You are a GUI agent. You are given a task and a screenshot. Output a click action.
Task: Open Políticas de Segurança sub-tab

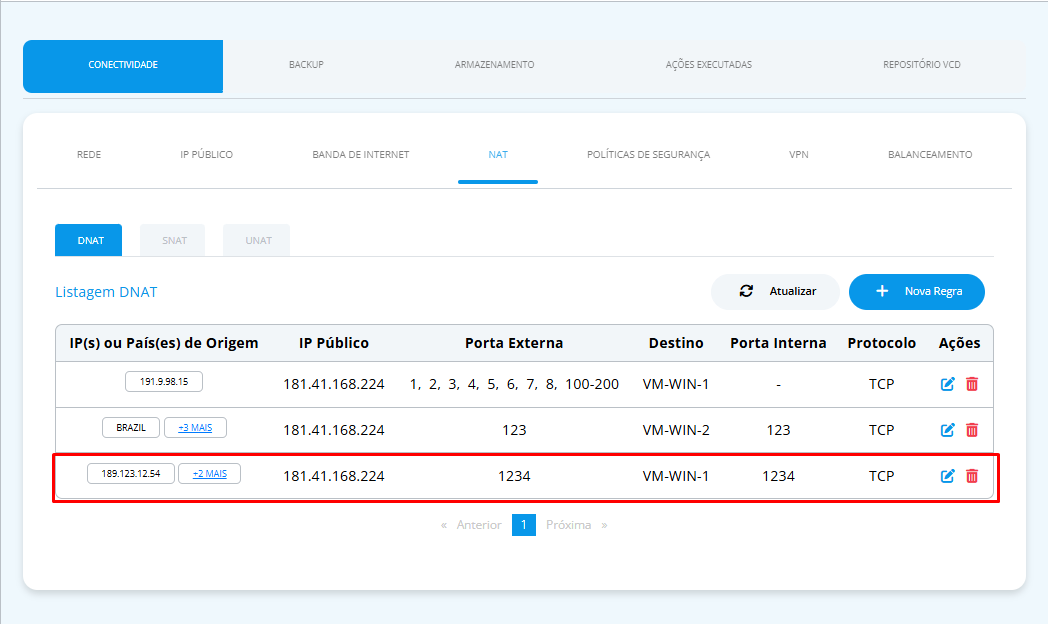tap(648, 154)
